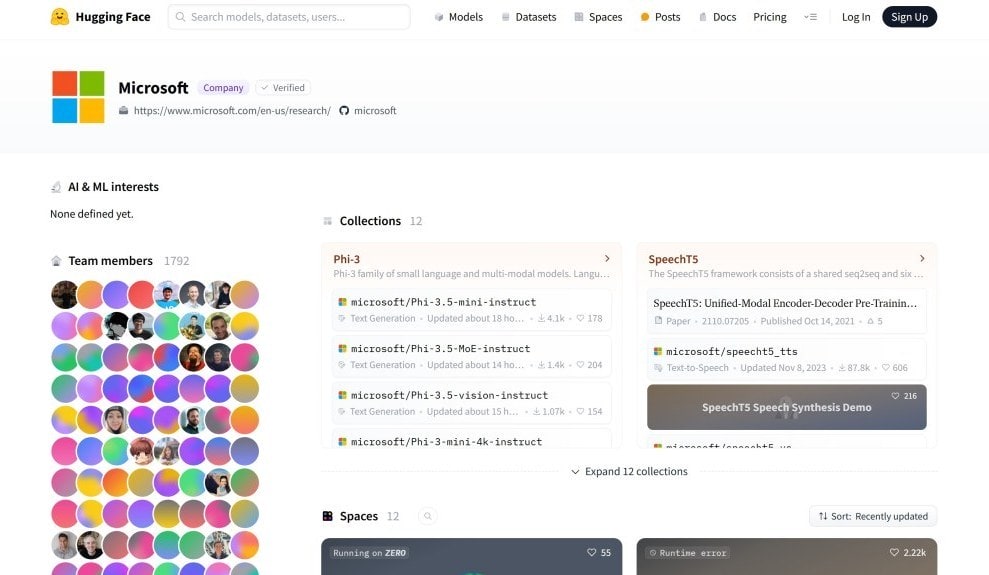Click the Company badge
989x575 pixels.
(x=223, y=88)
